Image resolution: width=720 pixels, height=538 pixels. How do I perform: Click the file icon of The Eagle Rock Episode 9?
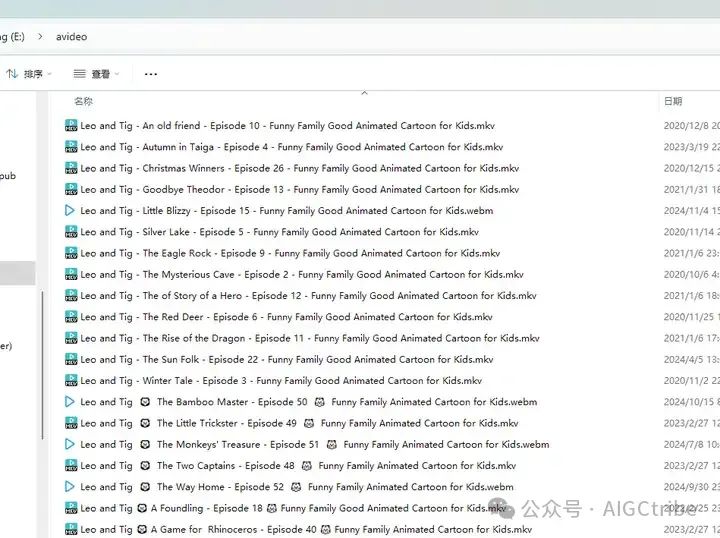(71, 253)
